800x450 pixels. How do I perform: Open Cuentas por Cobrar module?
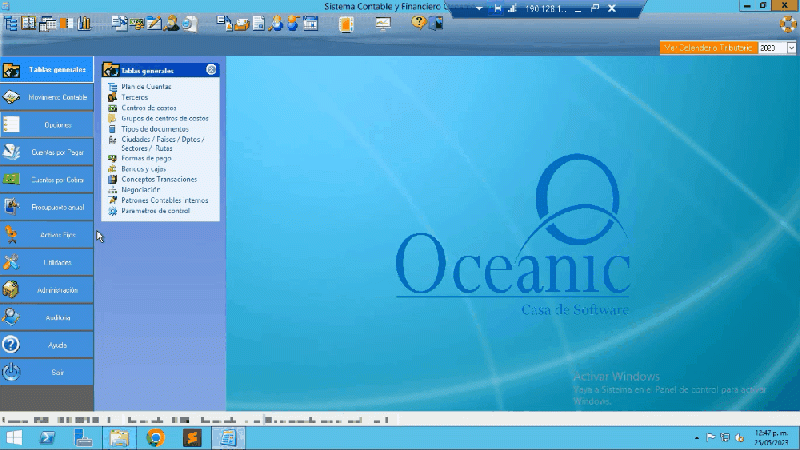coord(47,180)
